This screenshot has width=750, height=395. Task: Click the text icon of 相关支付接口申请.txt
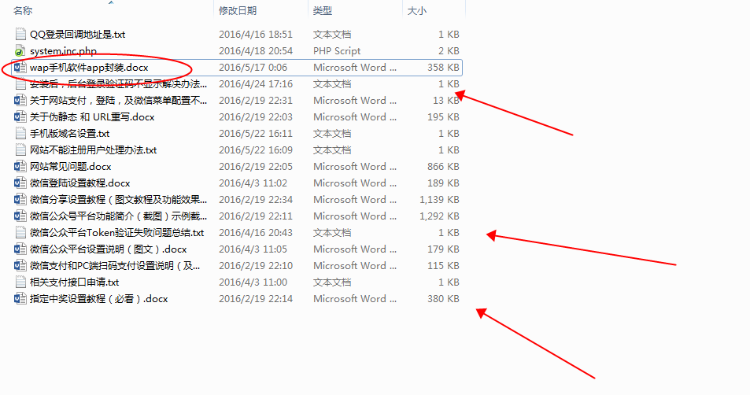(20, 282)
